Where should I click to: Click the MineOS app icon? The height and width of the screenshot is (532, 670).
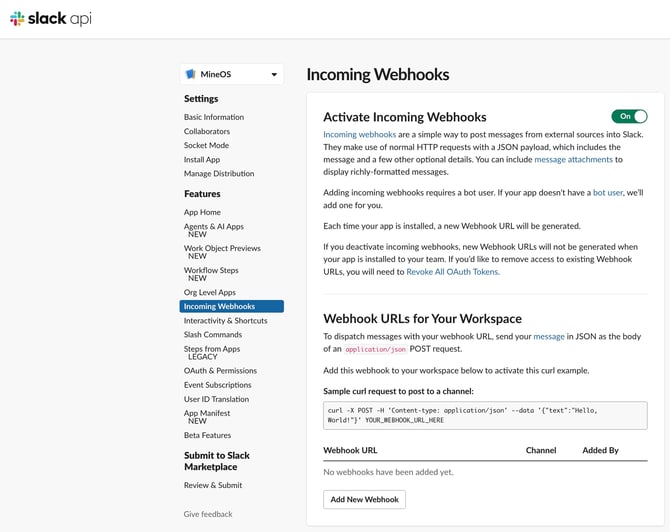[191, 74]
